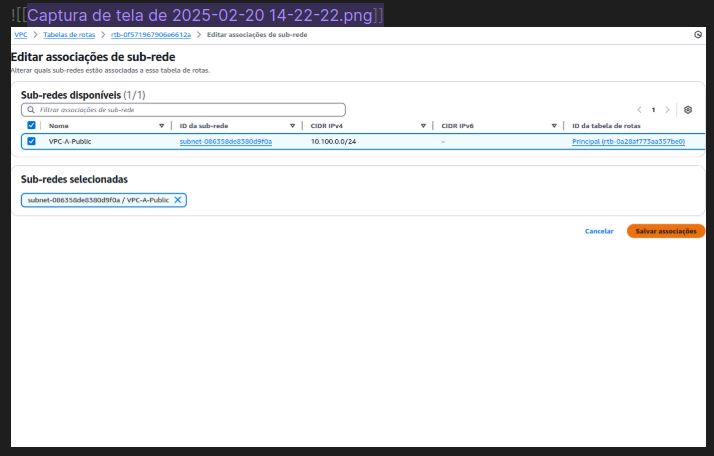Viewport: 714px width, 456px height.
Task: Open rtb-0f571967906e6612a breadcrumb link
Action: (x=151, y=35)
